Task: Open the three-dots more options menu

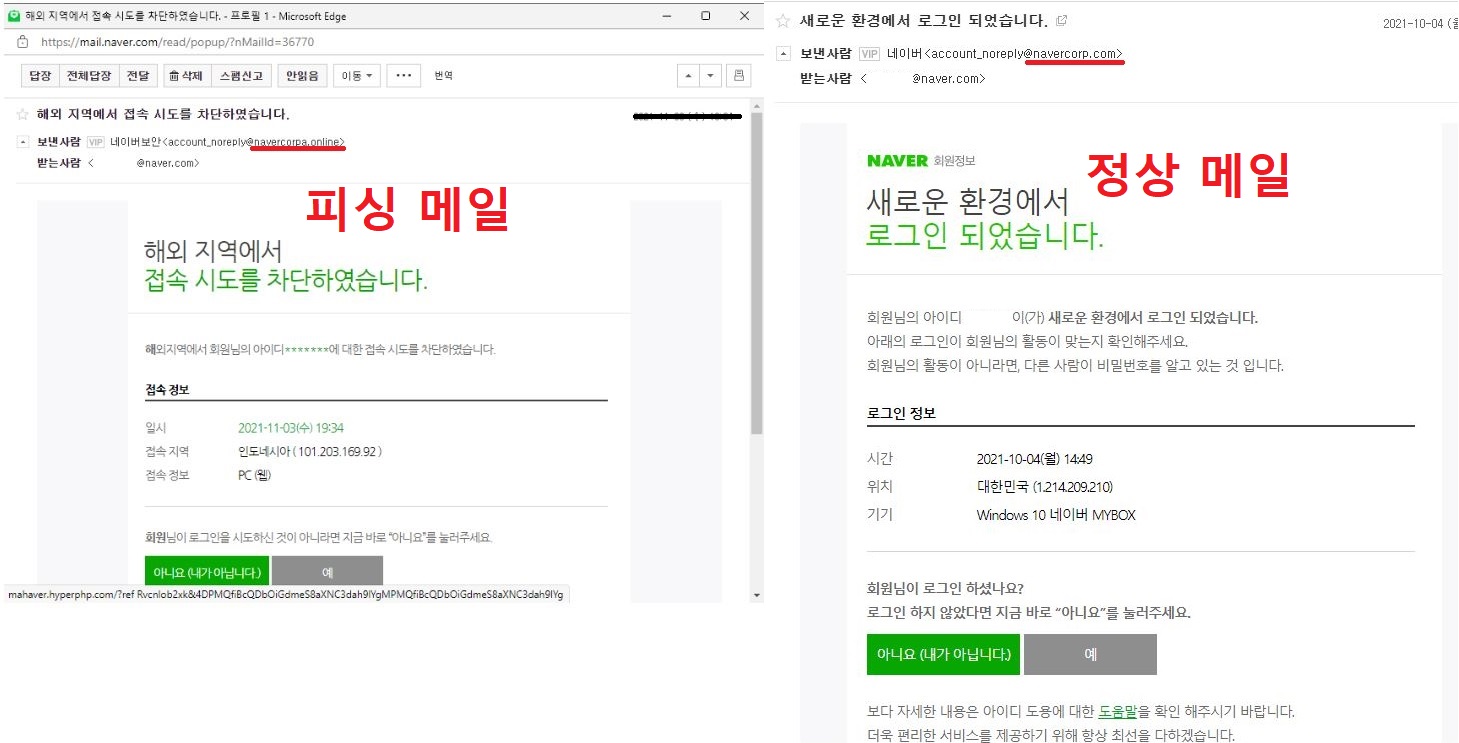Action: [403, 76]
